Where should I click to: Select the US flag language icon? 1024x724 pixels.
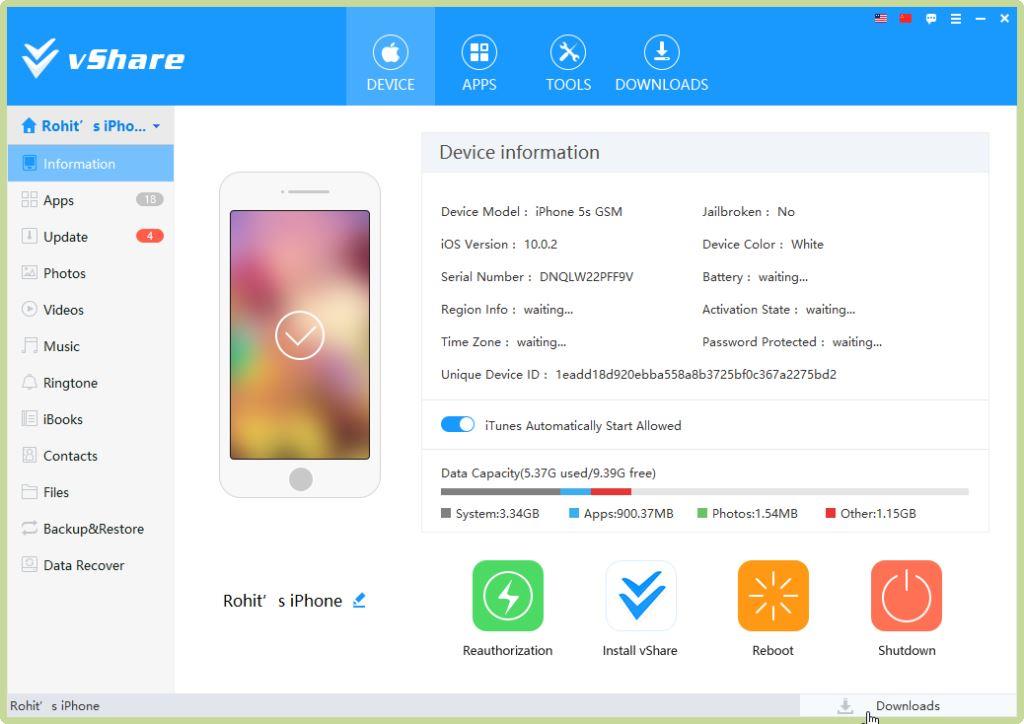(881, 18)
